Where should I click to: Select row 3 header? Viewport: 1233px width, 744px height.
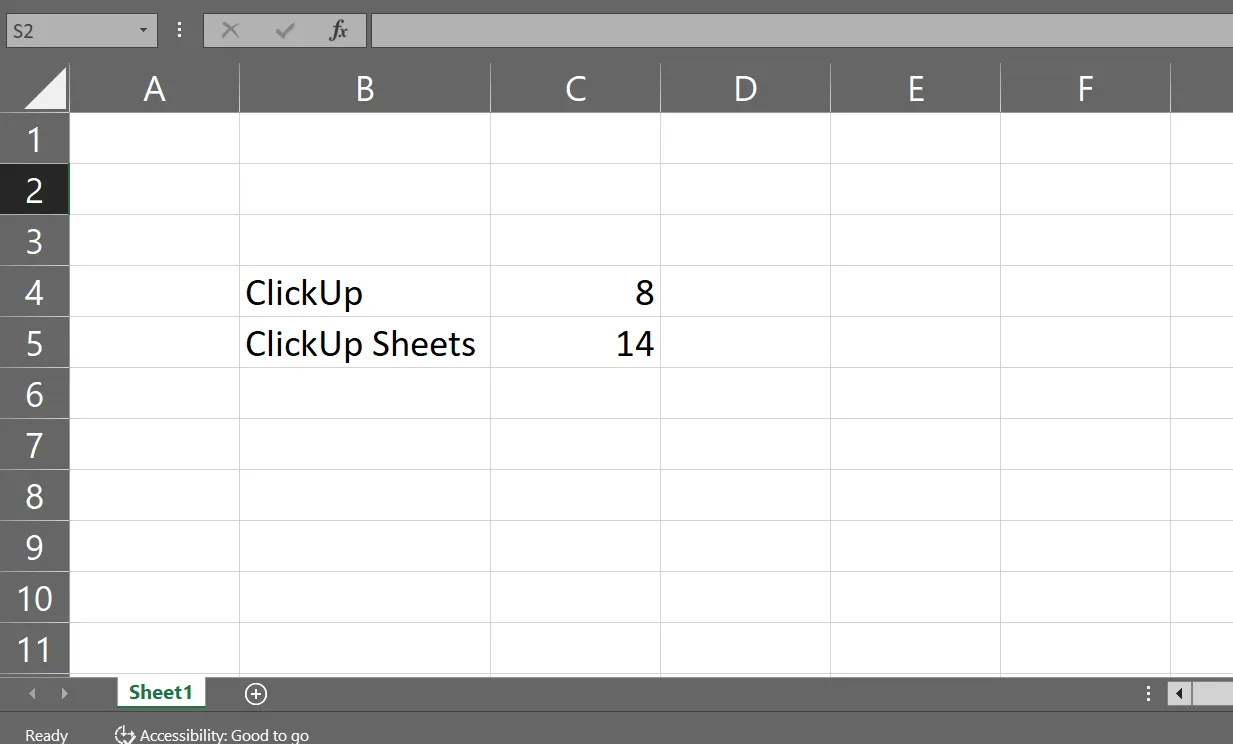(34, 241)
